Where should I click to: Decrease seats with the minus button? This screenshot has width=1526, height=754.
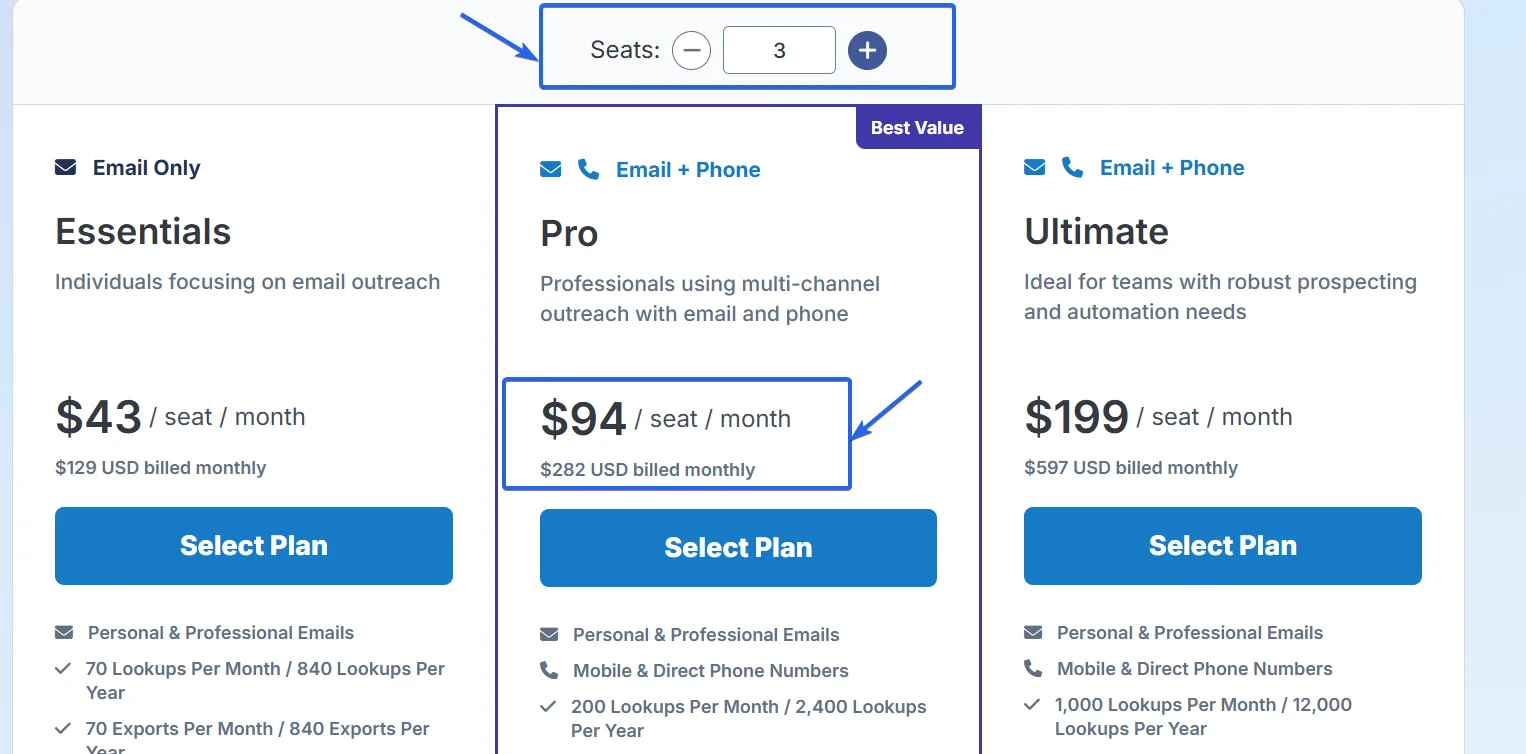click(691, 50)
